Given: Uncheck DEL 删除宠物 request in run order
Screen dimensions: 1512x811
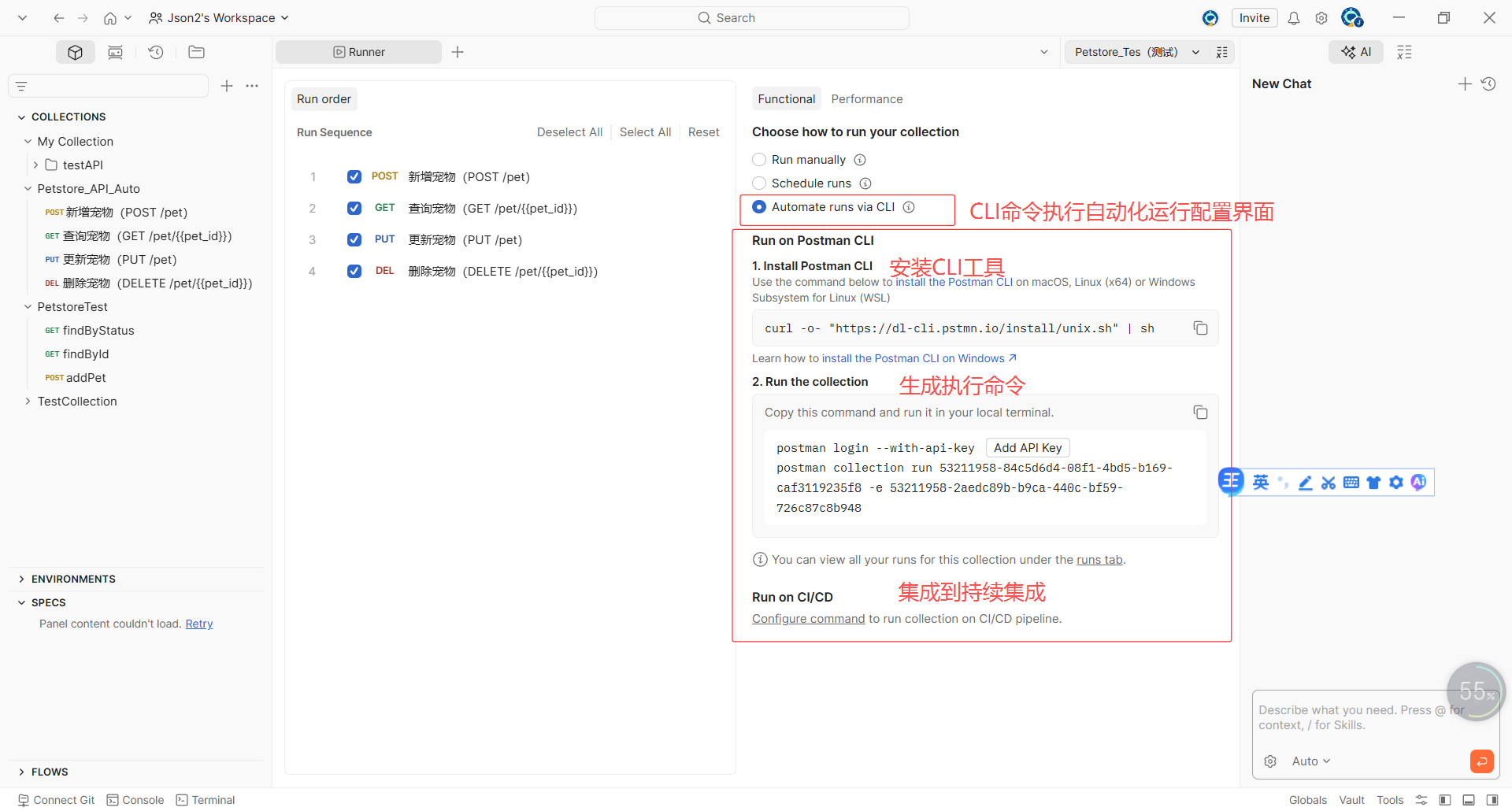Looking at the screenshot, I should tap(354, 271).
